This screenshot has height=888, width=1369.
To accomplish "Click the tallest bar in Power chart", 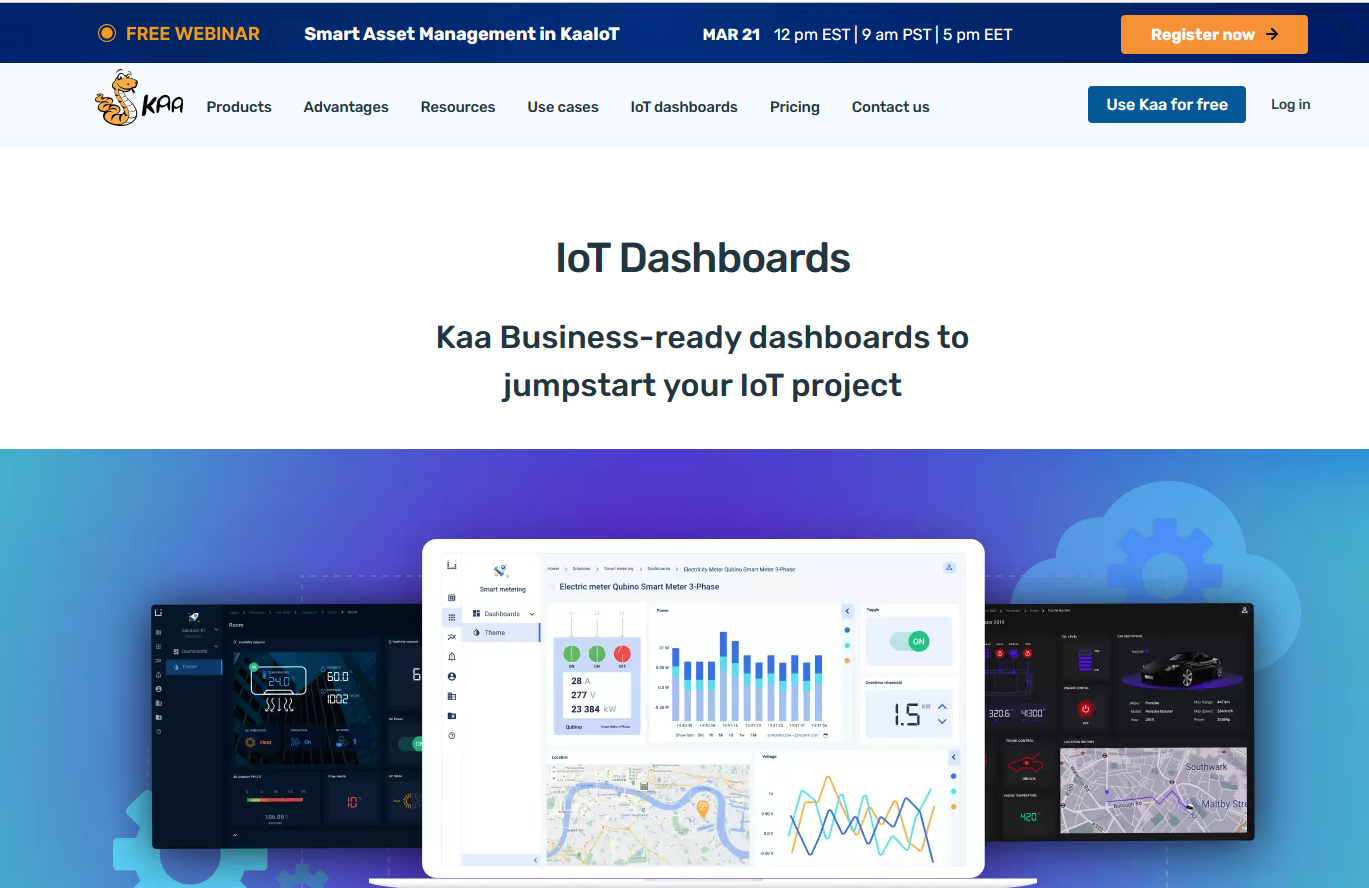I will 723,675.
